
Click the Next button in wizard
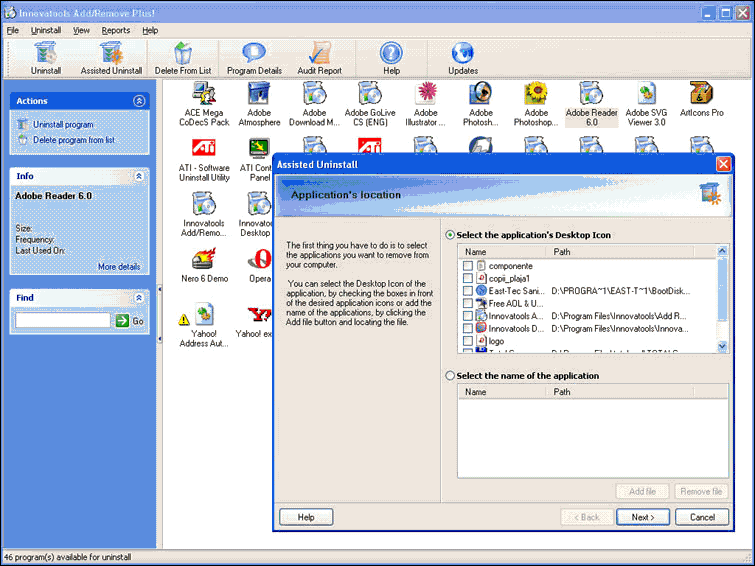pos(643,517)
